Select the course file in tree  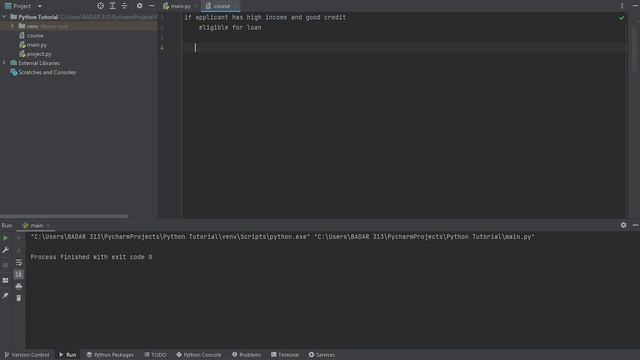(x=35, y=36)
